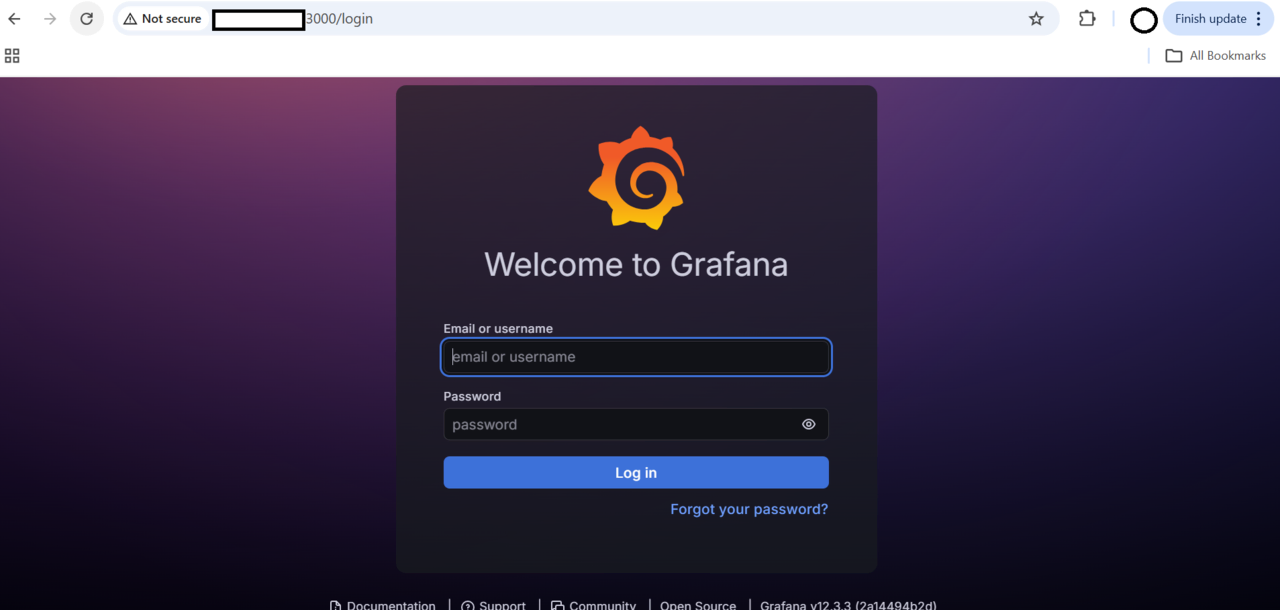Click the Support question-mark icon
The height and width of the screenshot is (610, 1280).
click(x=464, y=603)
